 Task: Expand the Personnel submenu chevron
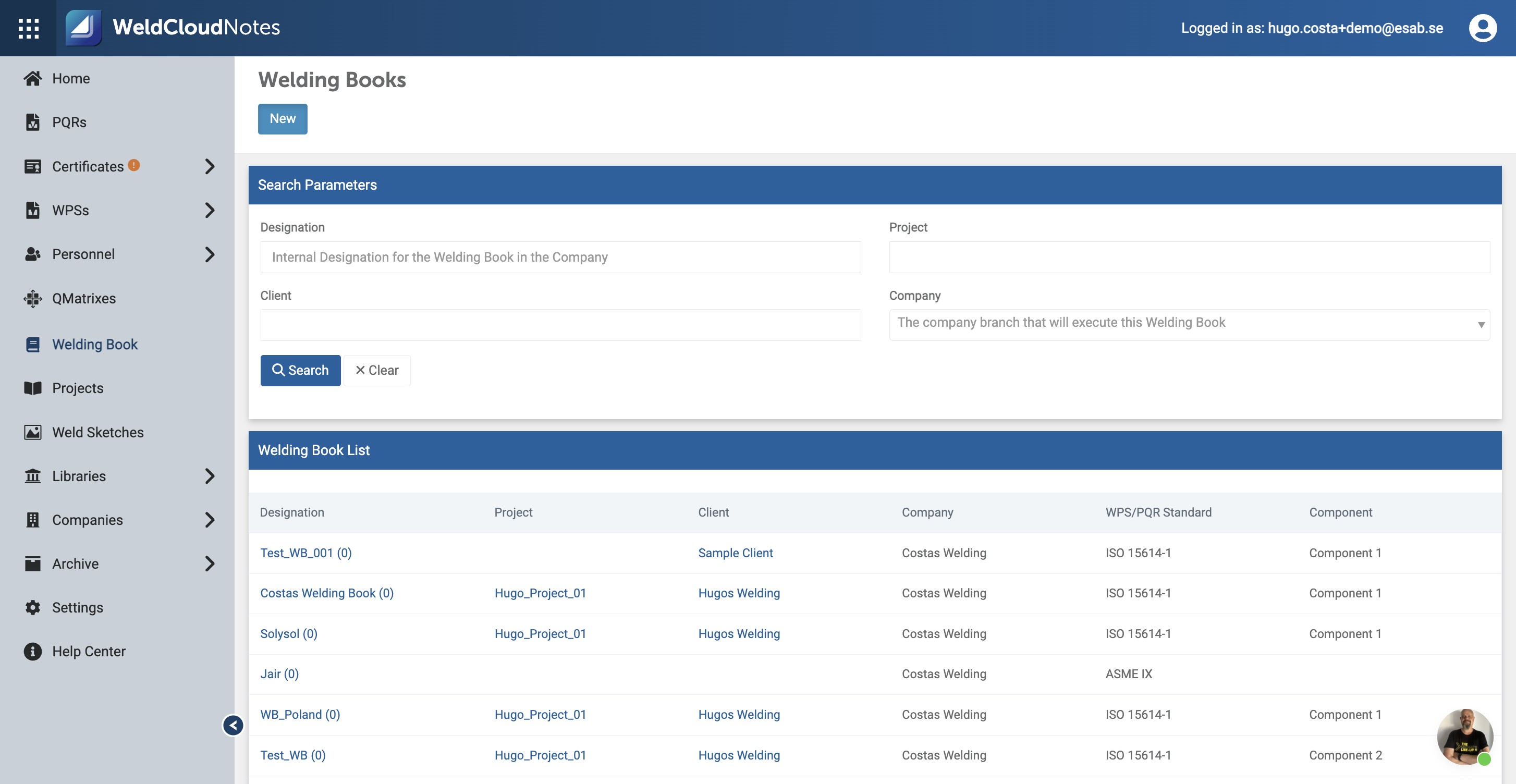210,254
